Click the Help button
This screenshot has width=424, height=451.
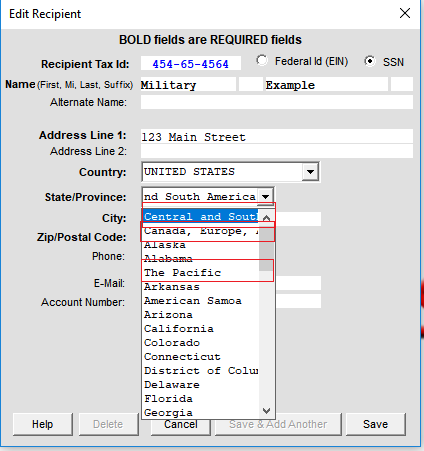point(43,424)
